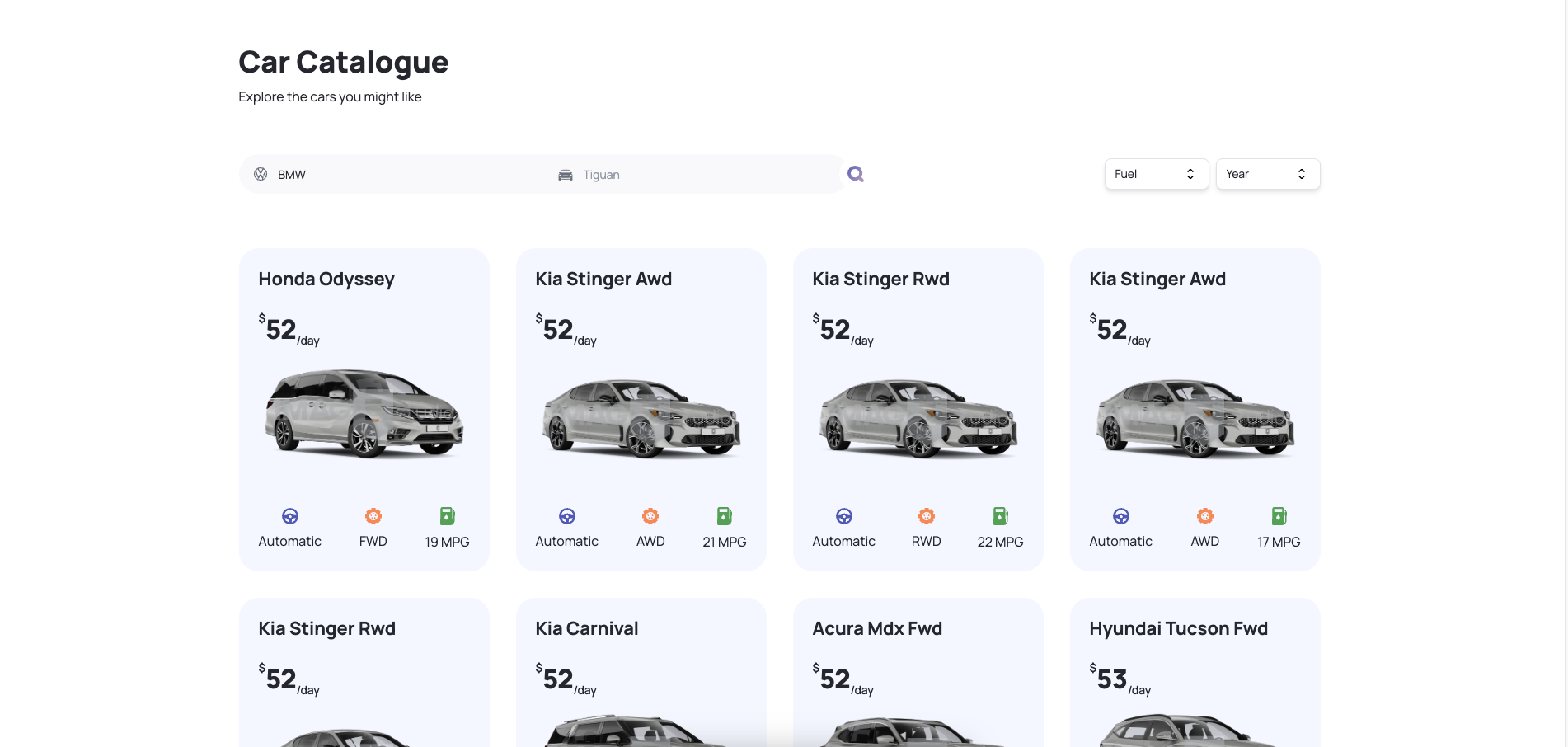The height and width of the screenshot is (747, 1568).
Task: Click the $53/day price on Hyundai Tucson card
Action: point(1120,679)
